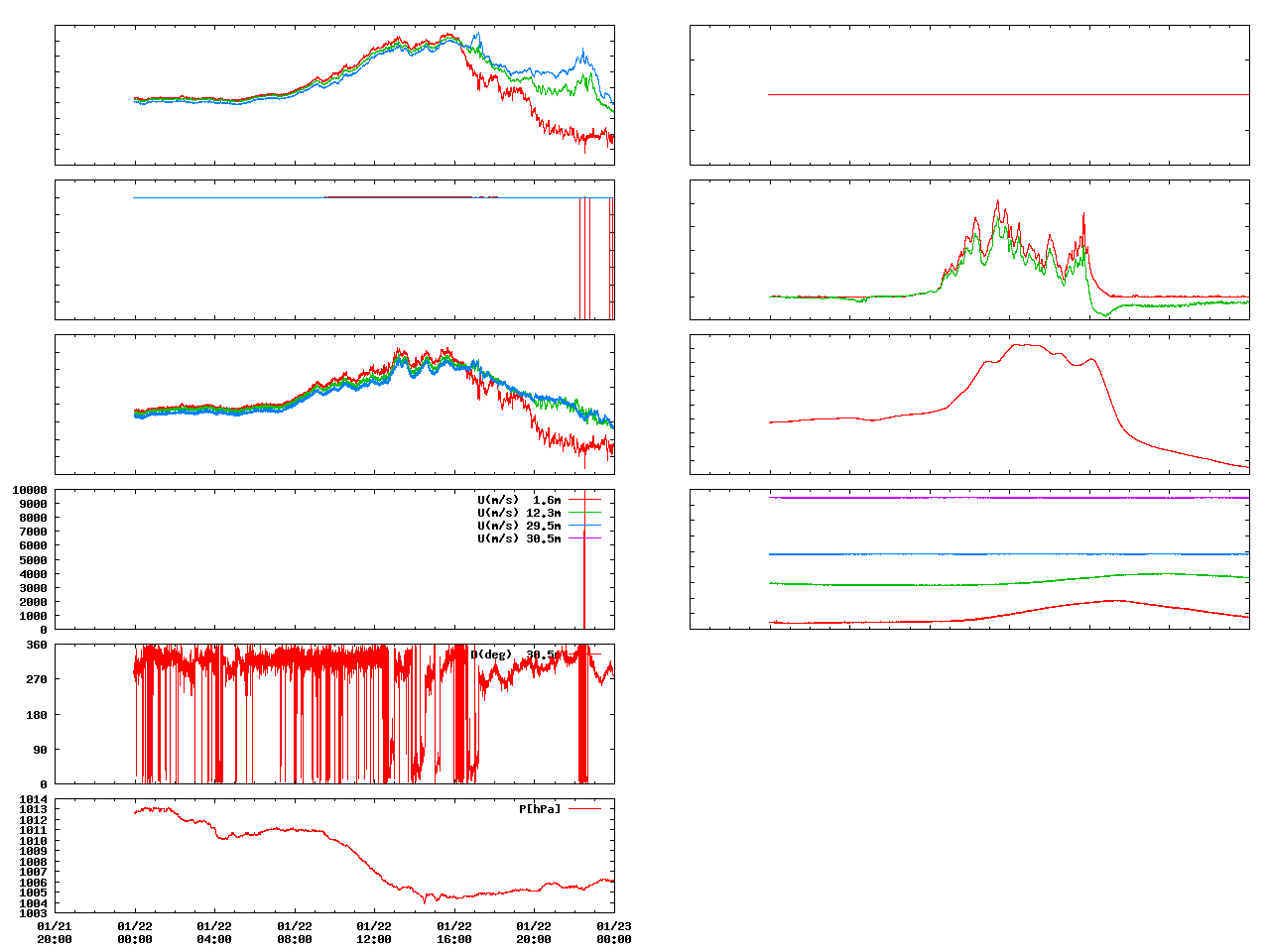Click the 10000 y-axis tick label
This screenshot has width=1270, height=952.
(28, 490)
